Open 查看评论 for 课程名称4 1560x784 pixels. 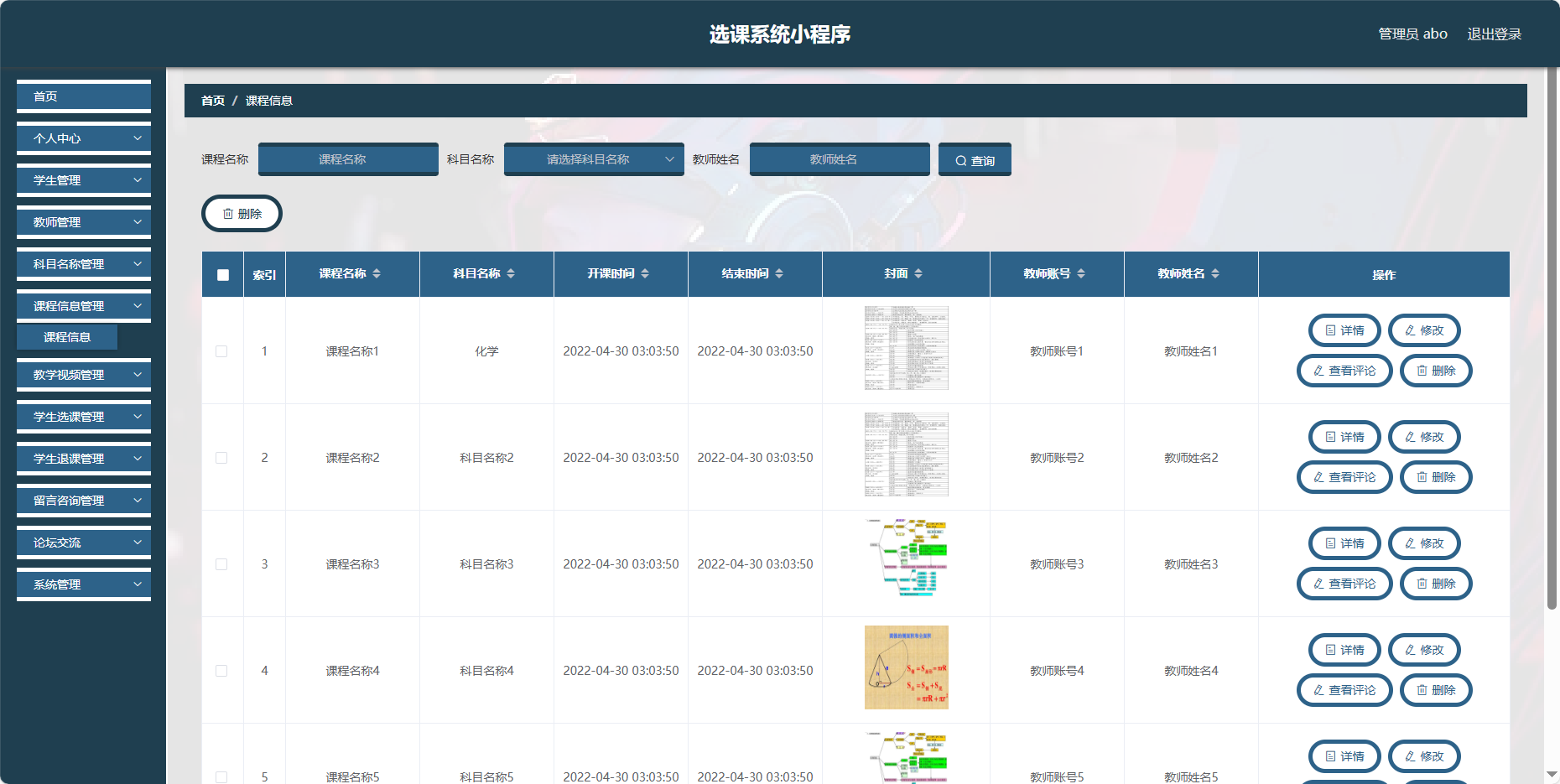(1344, 690)
